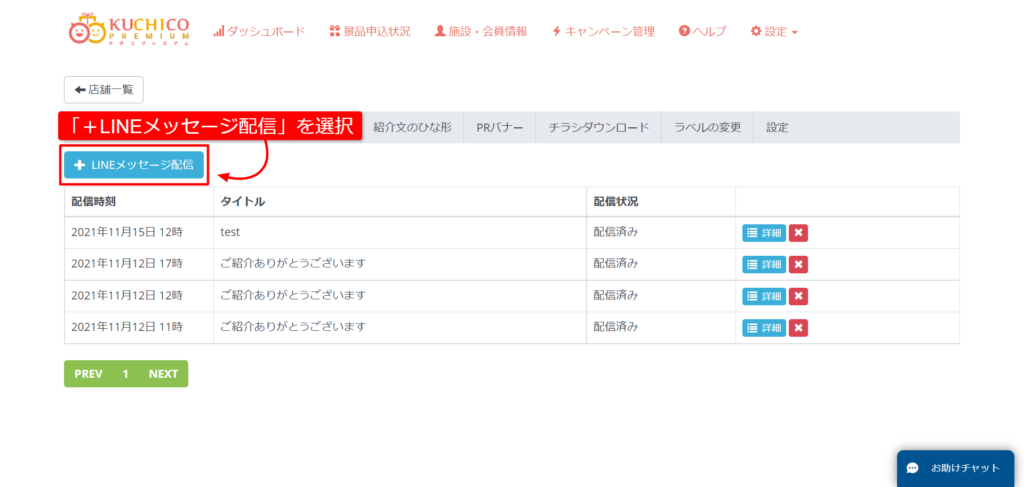
Task: Open 施設・会員情報 in the navigation
Action: point(481,31)
